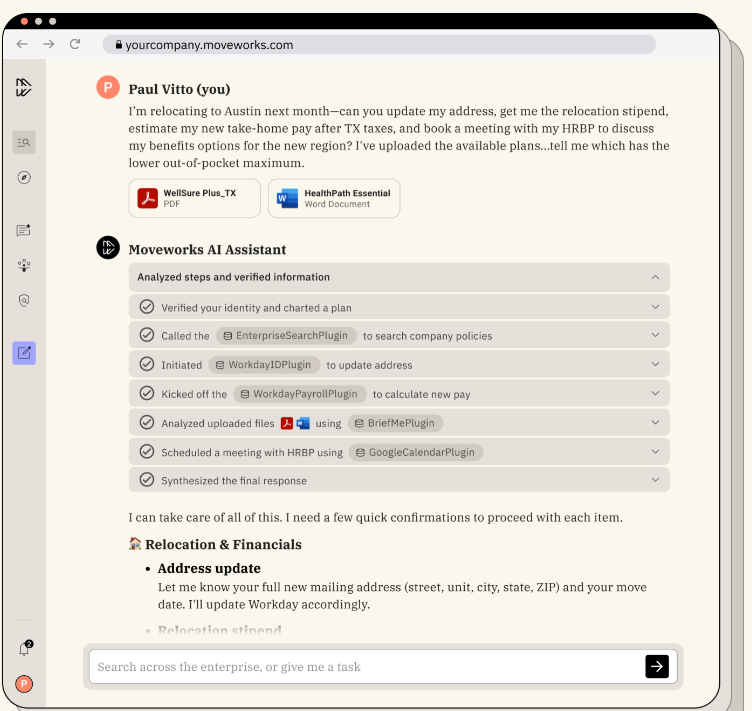
Task: Click the house emoji next to Relocation & Financials
Action: 135,543
